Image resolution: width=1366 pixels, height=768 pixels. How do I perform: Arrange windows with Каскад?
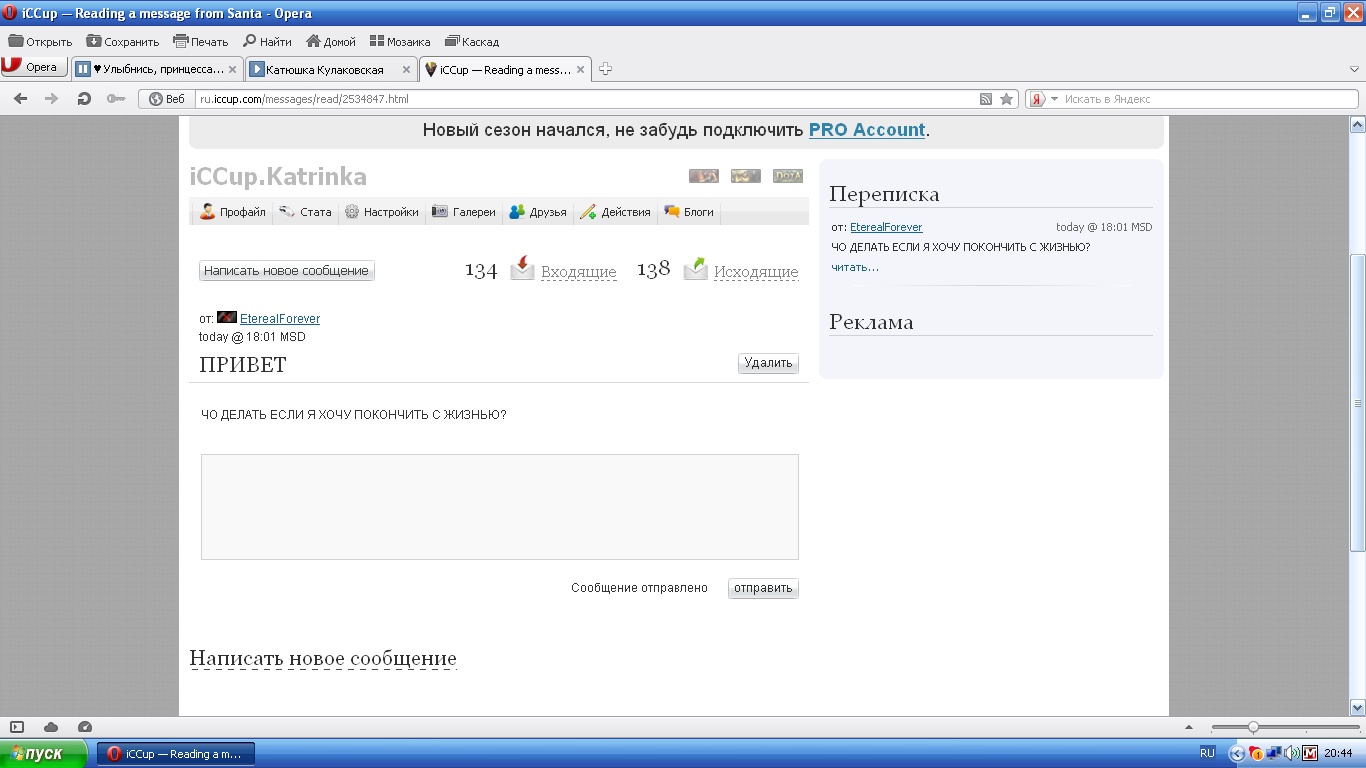tap(472, 42)
